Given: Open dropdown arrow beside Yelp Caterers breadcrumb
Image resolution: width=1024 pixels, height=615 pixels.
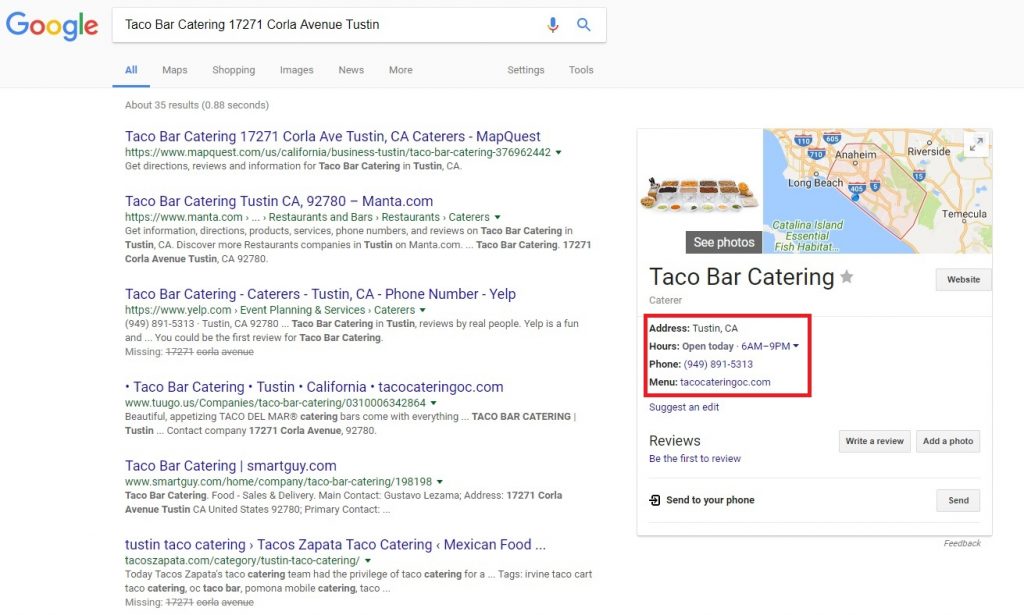Looking at the screenshot, I should [x=423, y=310].
